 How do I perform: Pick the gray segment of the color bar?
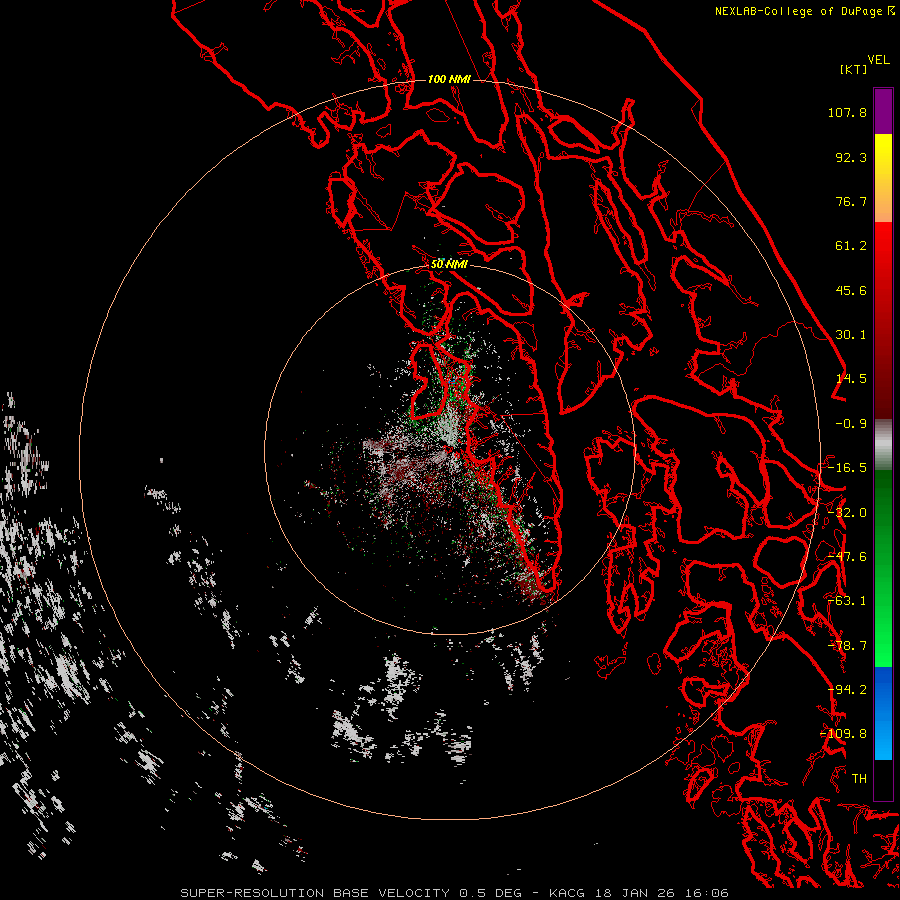(x=883, y=445)
